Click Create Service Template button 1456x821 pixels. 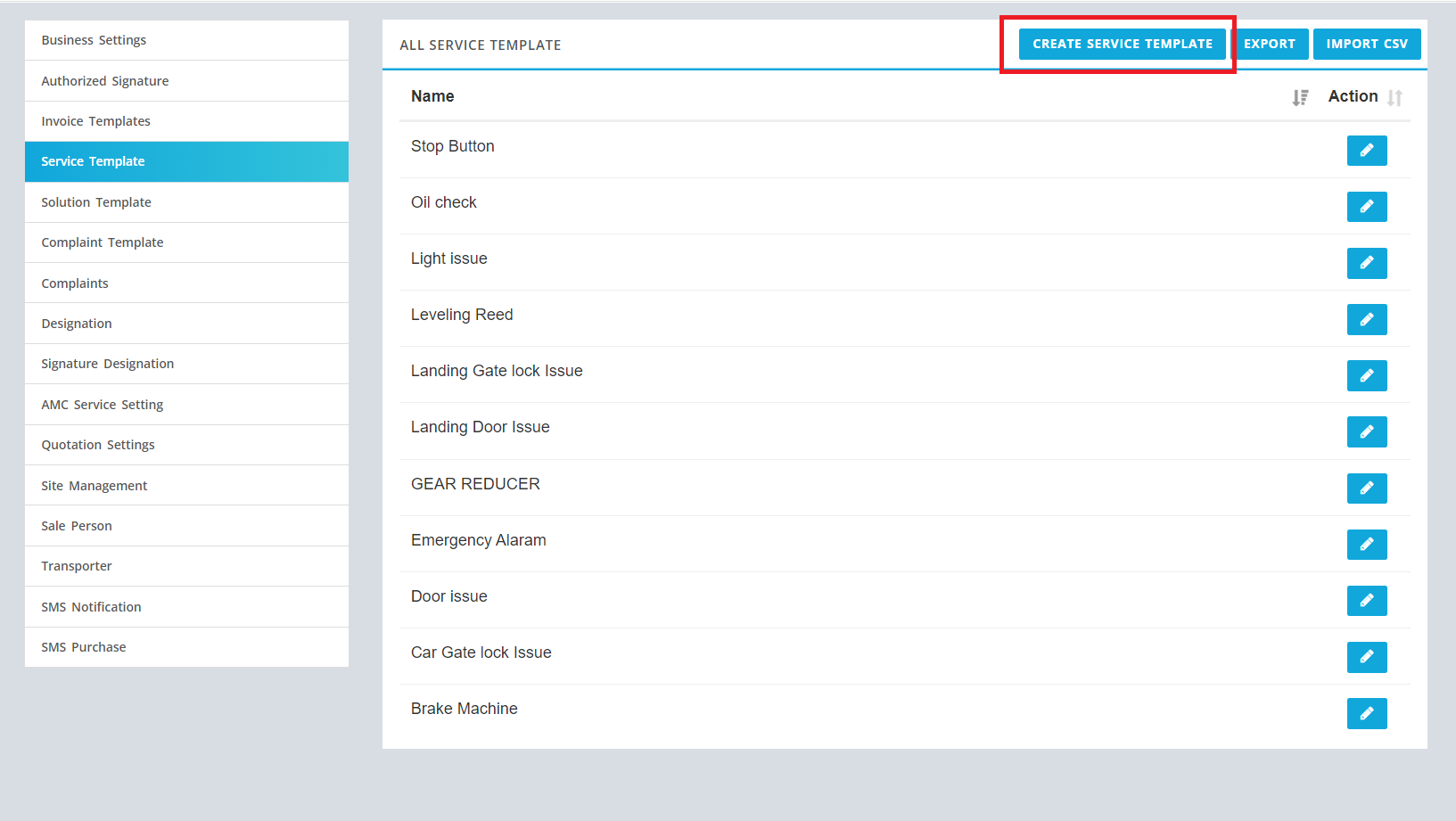[x=1123, y=44]
